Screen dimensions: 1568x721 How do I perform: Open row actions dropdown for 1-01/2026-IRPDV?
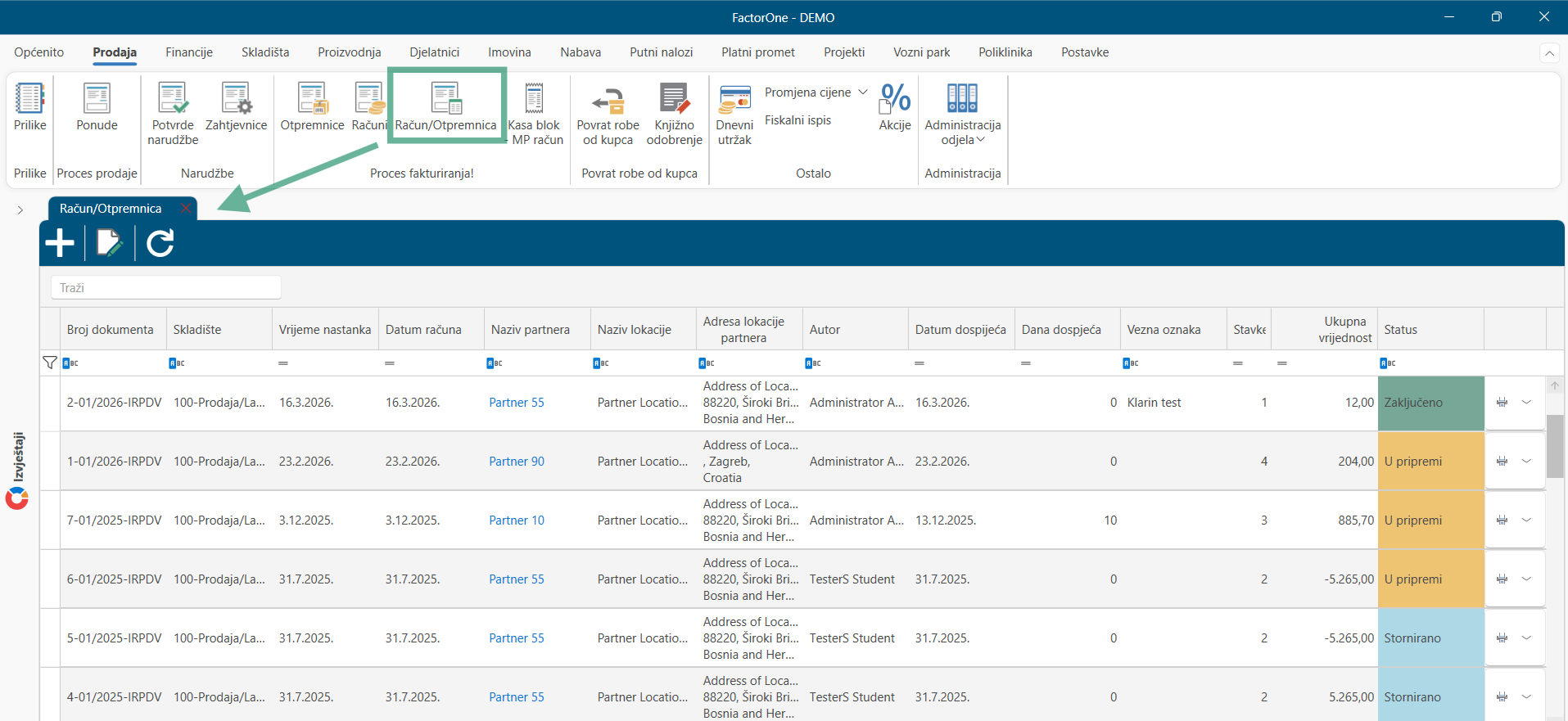click(x=1527, y=462)
